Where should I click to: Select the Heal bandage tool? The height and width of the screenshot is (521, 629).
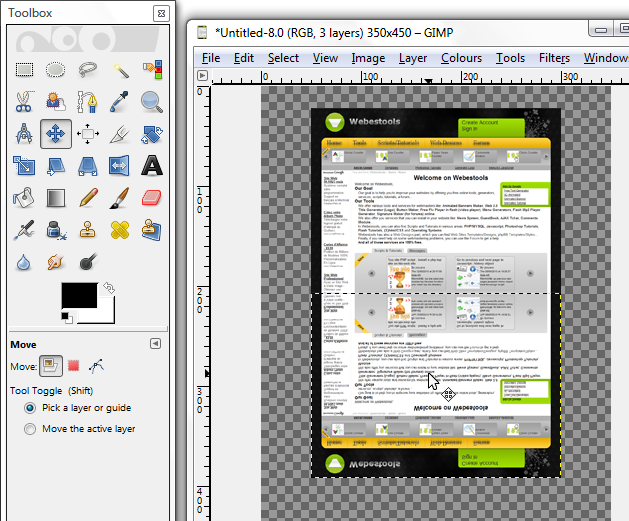(120, 230)
